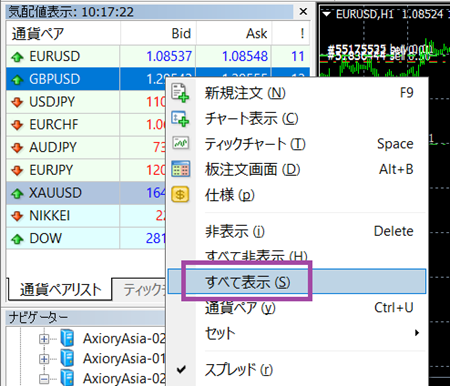Image resolution: width=450 pixels, height=386 pixels.
Task: Click red down arrow beside NIKKEI
Action: point(17,216)
